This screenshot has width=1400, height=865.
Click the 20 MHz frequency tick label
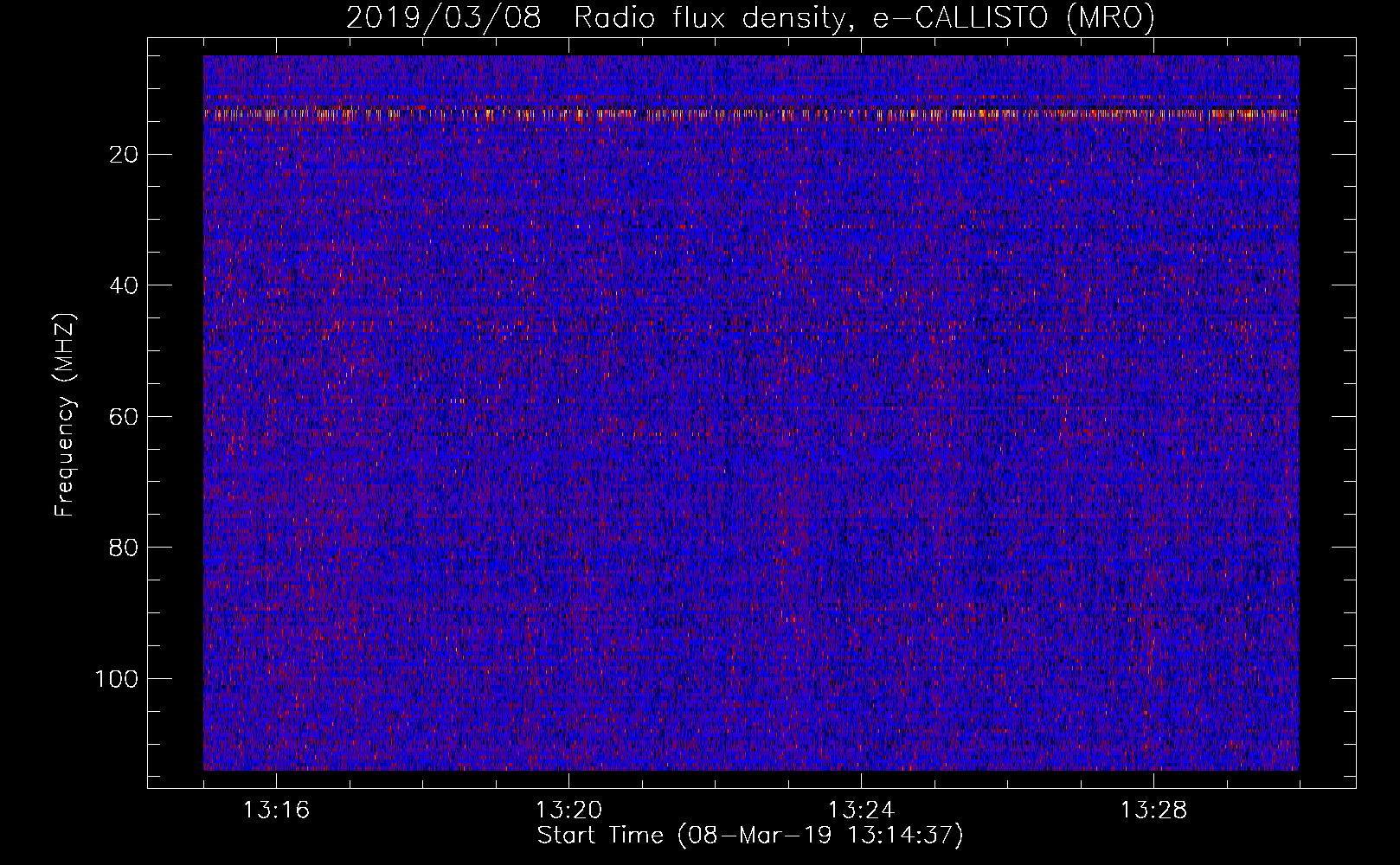coord(125,155)
